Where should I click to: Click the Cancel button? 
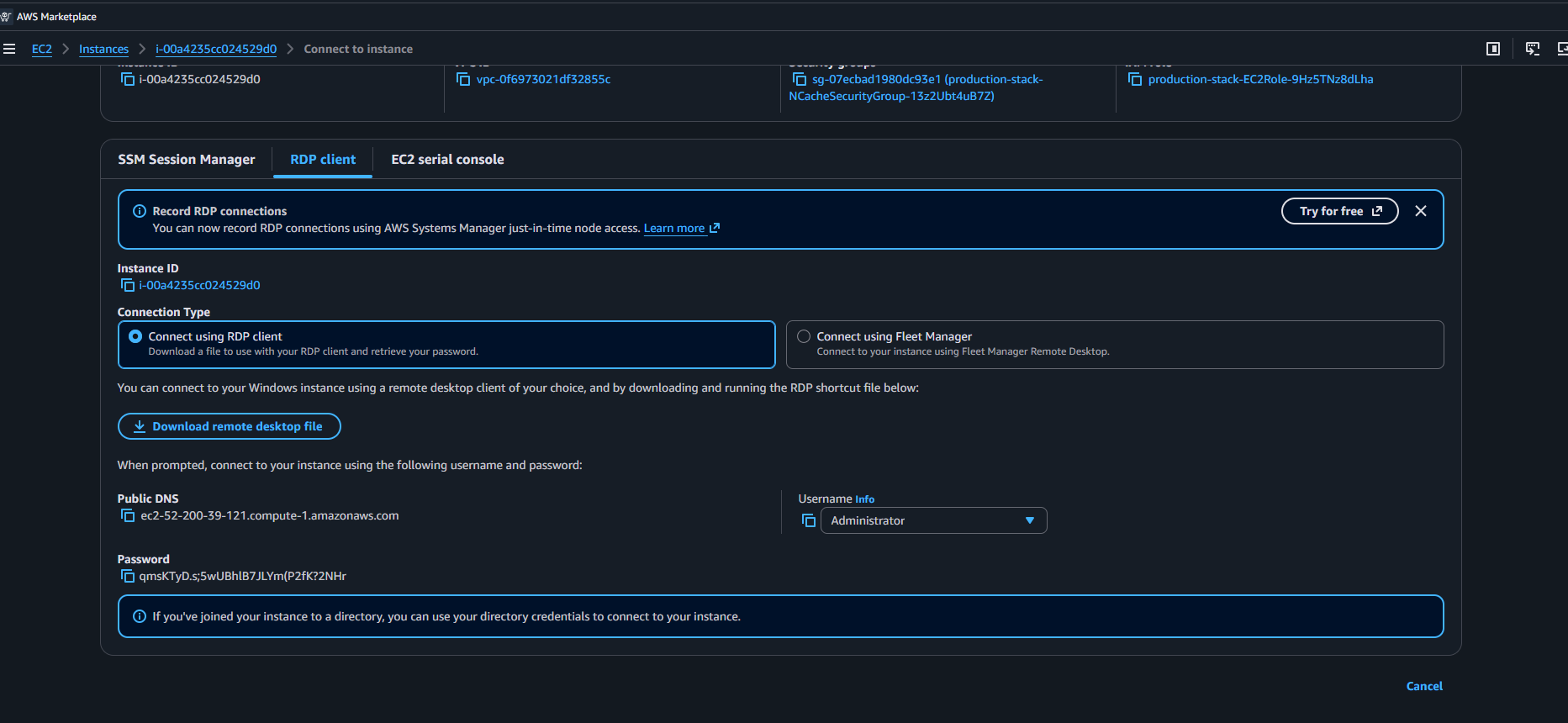[1424, 686]
